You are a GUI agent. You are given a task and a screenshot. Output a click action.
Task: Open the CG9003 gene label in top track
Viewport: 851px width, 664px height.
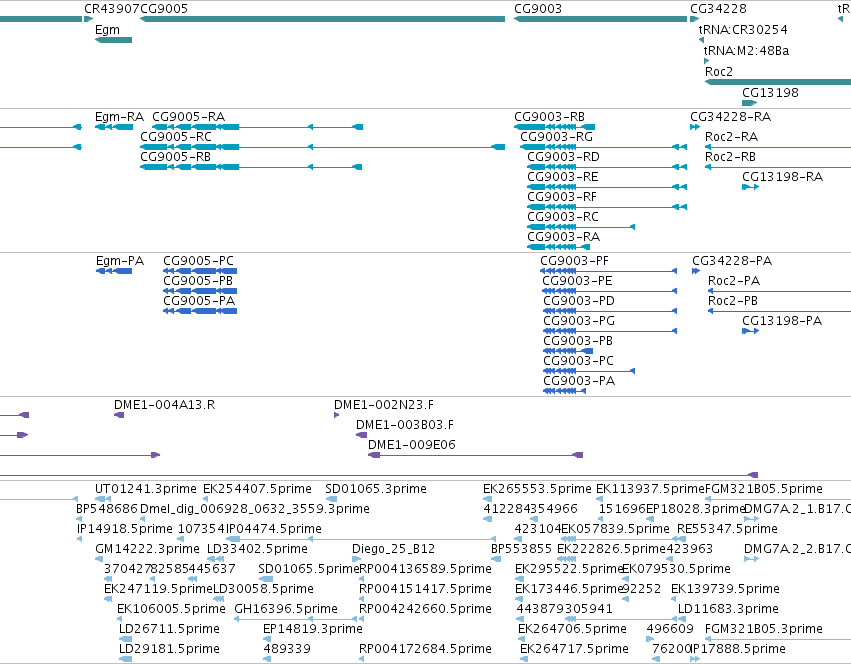coord(538,9)
